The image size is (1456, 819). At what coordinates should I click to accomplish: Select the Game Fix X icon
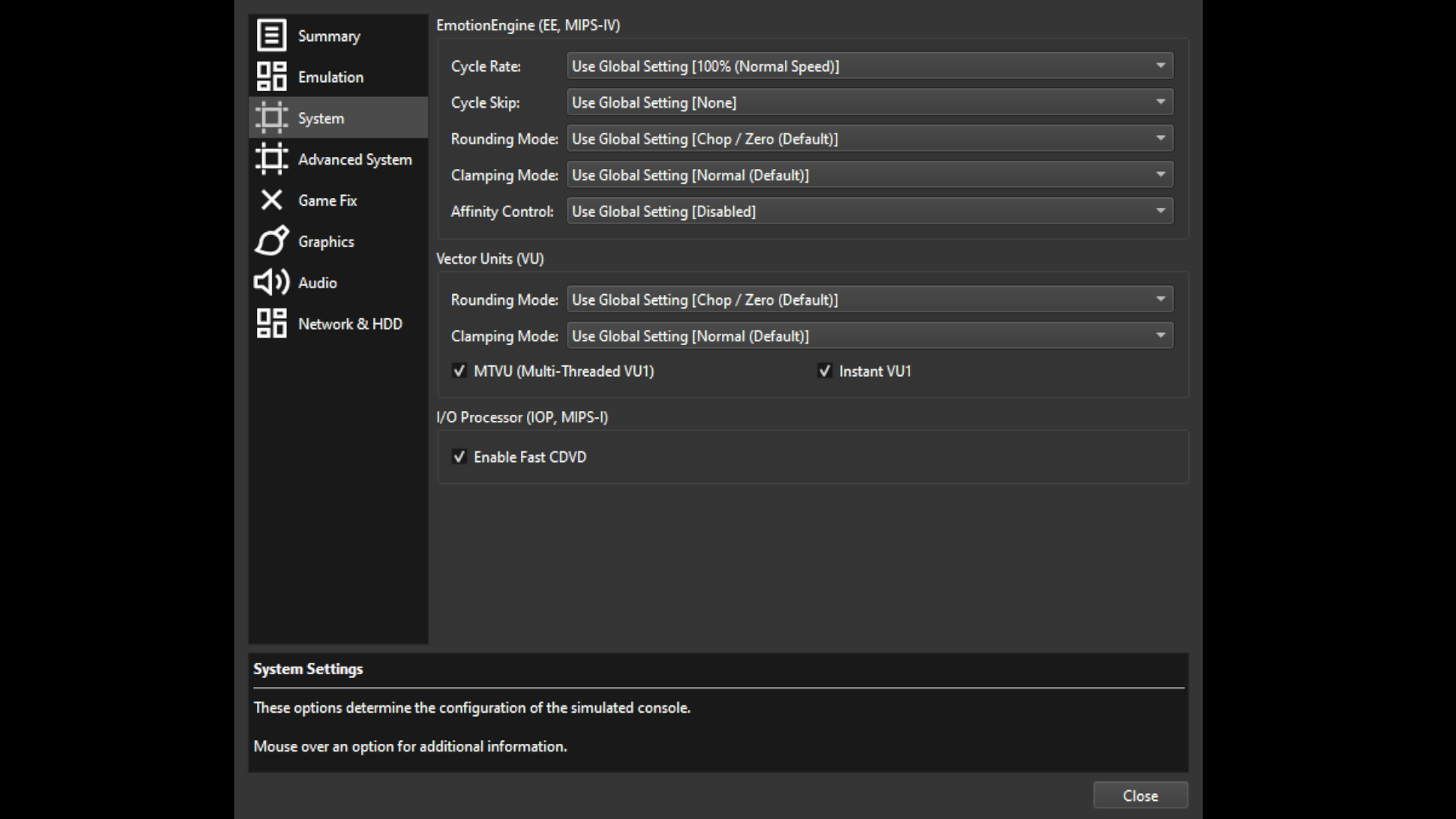(271, 200)
